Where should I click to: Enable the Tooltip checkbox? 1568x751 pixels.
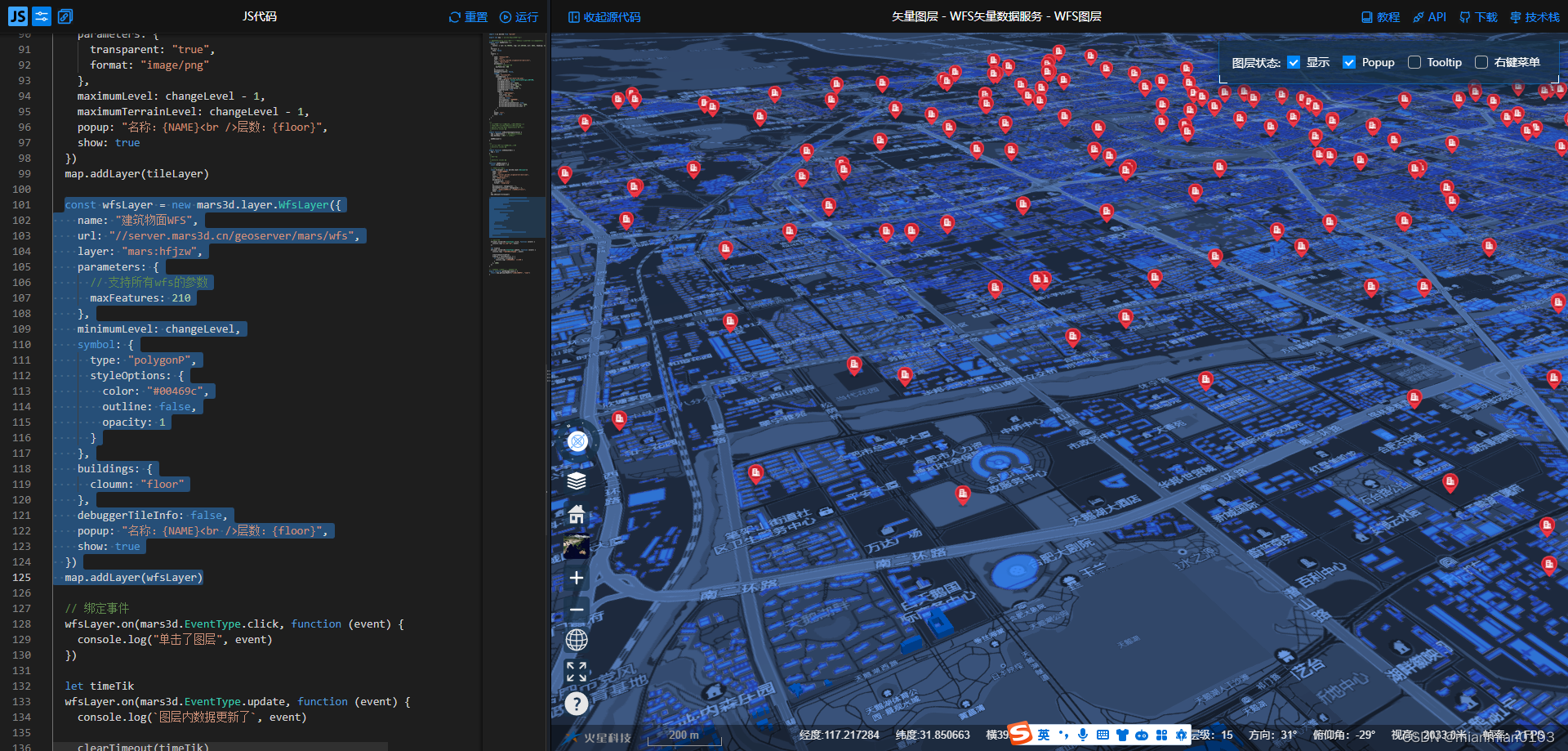(x=1414, y=62)
